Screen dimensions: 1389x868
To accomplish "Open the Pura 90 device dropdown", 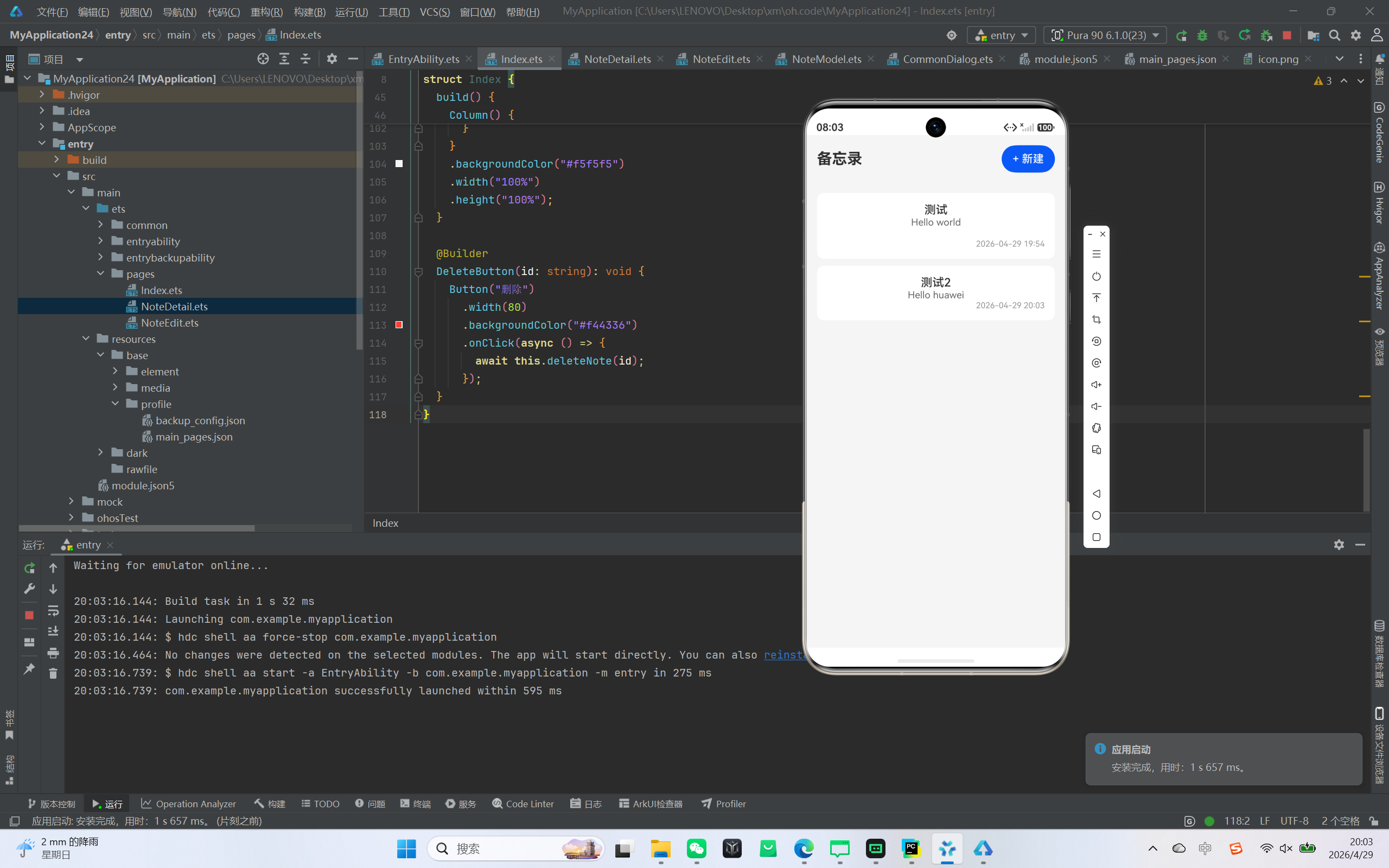I will click(x=1105, y=36).
